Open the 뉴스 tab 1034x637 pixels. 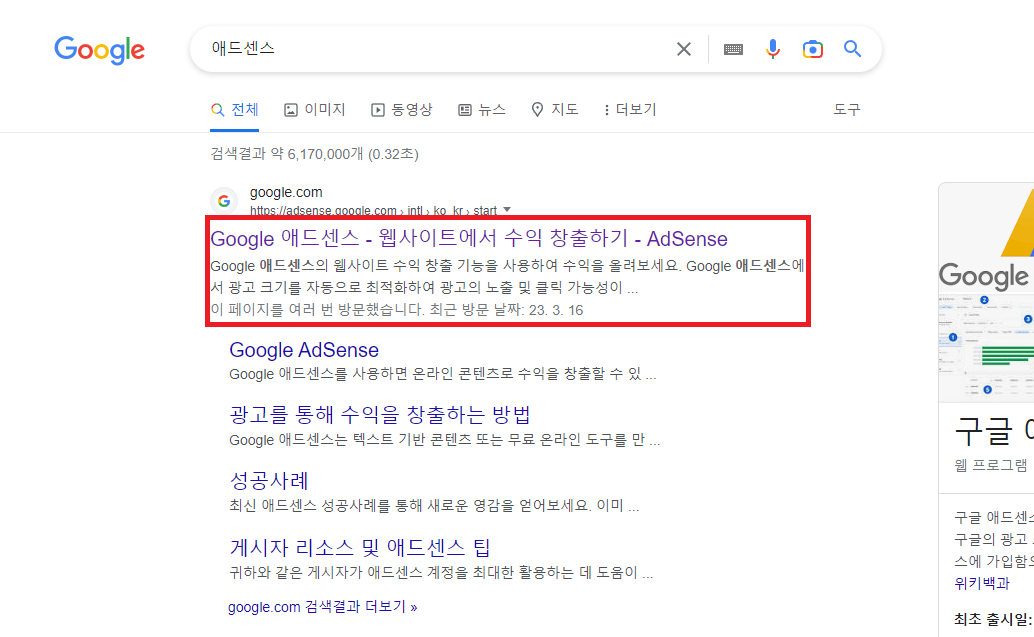[x=482, y=109]
